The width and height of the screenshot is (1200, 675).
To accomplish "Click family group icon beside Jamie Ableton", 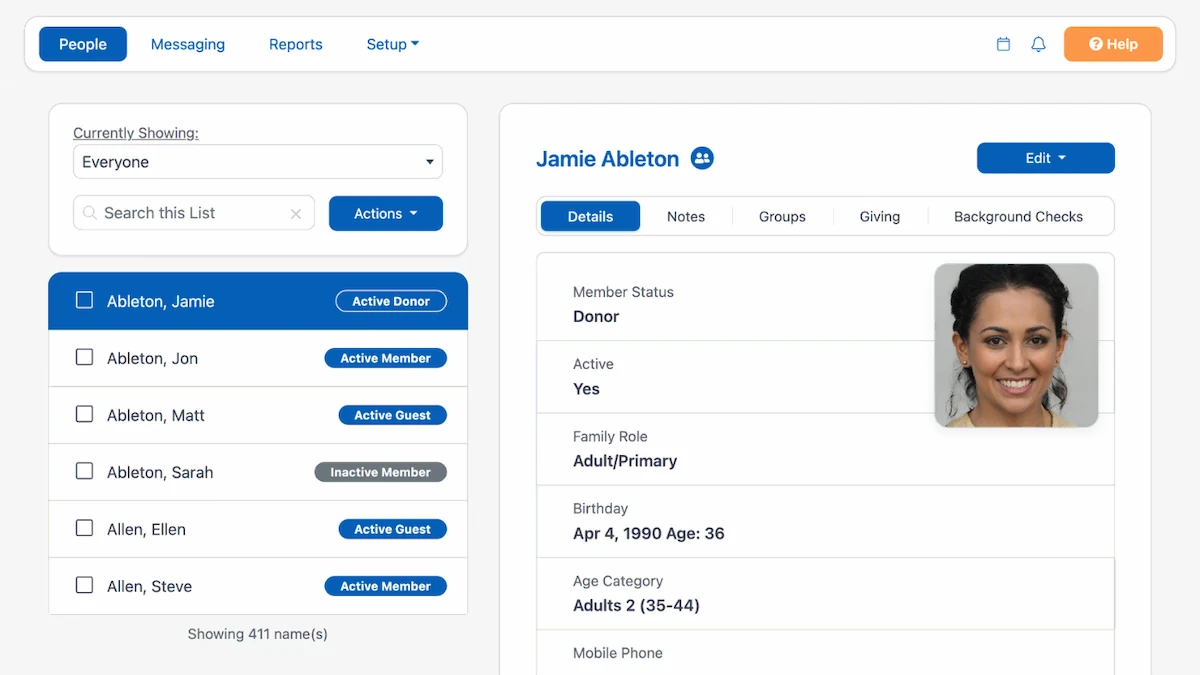I will tap(703, 158).
